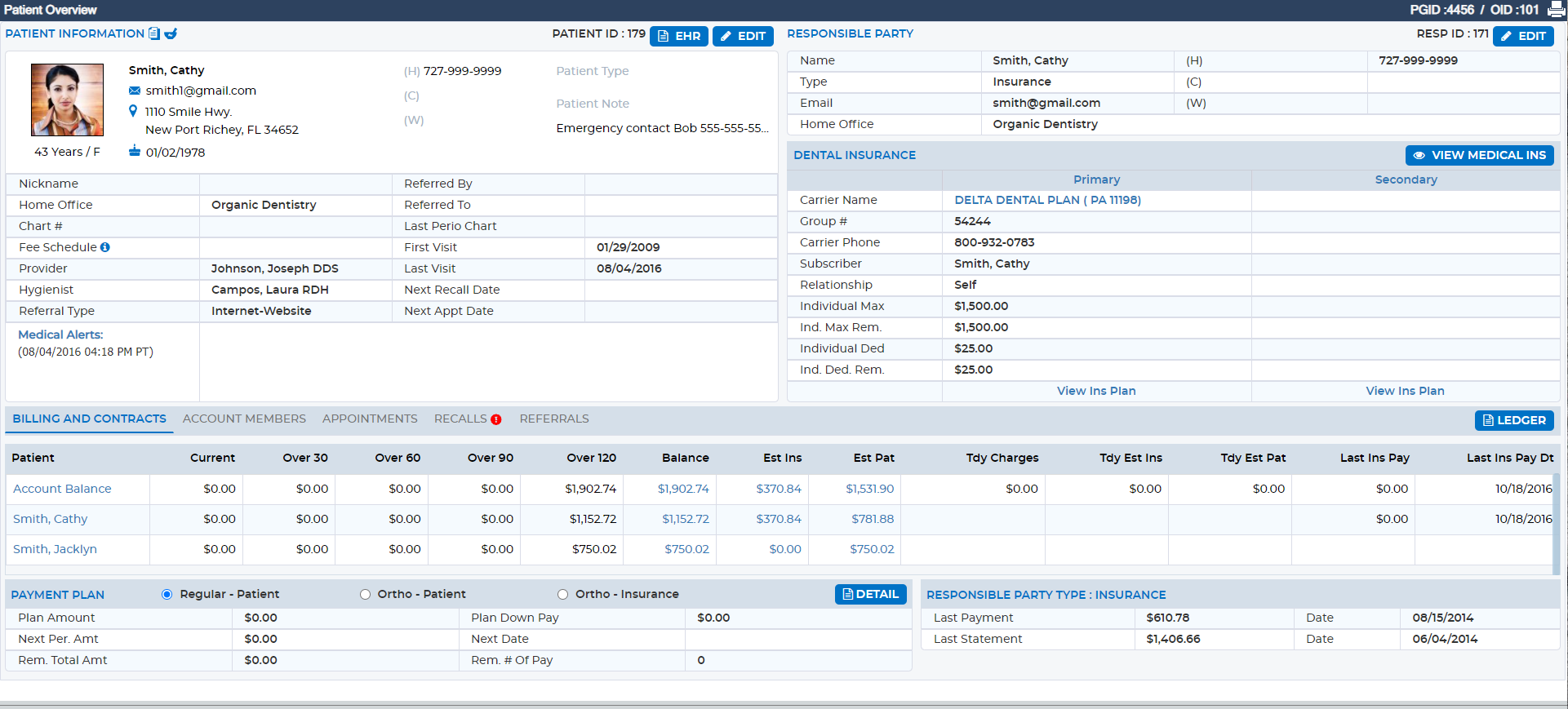Open the patient's EHR
The width and height of the screenshot is (1568, 709).
click(679, 36)
